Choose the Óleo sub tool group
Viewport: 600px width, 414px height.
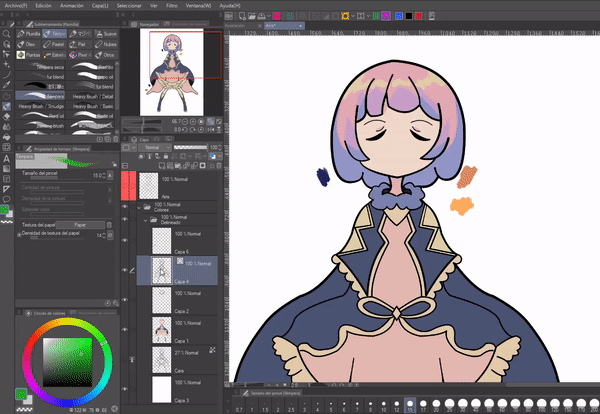pyautogui.click(x=29, y=44)
